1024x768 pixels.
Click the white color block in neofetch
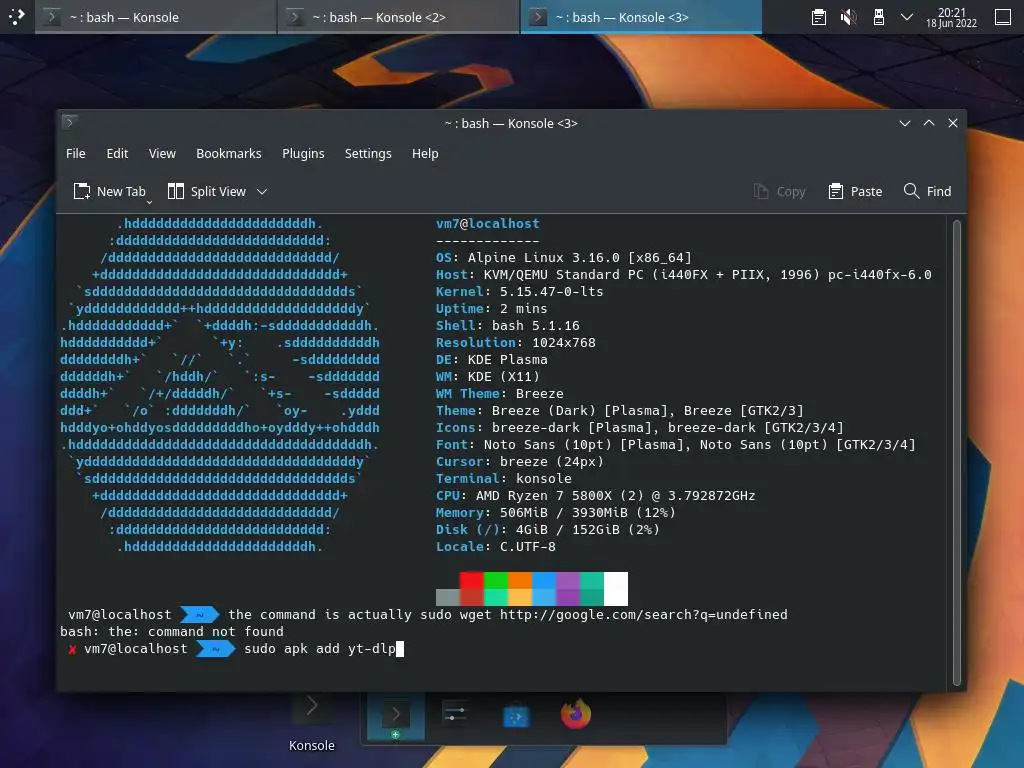(616, 589)
